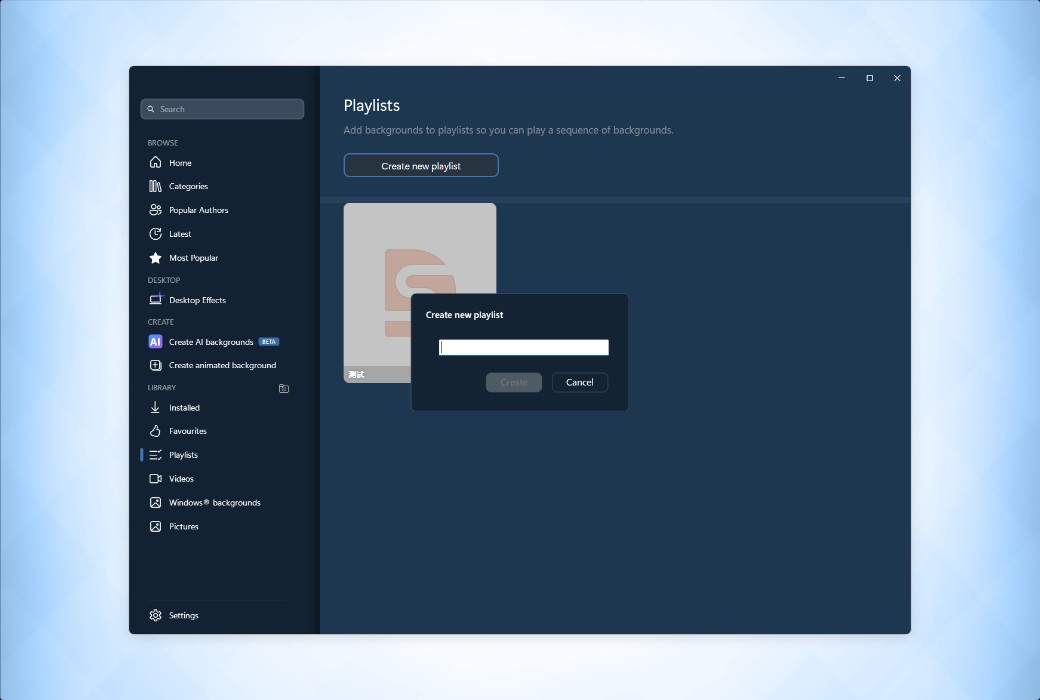Click the Most Popular star icon
Viewport: 1040px width, 700px height.
155,257
